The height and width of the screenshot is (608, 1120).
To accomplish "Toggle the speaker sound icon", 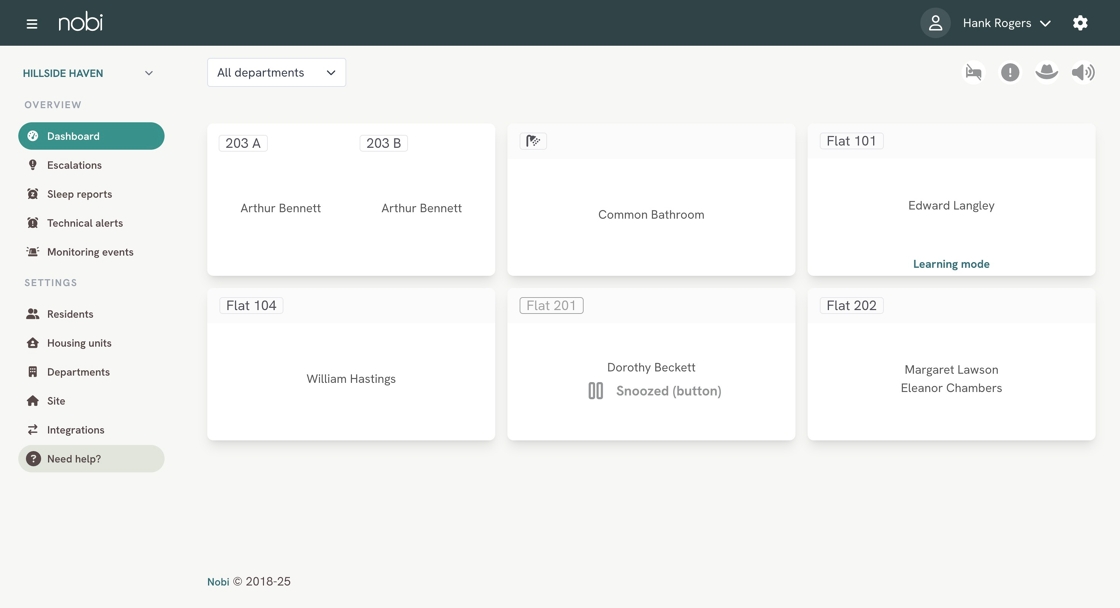I will pos(1083,72).
